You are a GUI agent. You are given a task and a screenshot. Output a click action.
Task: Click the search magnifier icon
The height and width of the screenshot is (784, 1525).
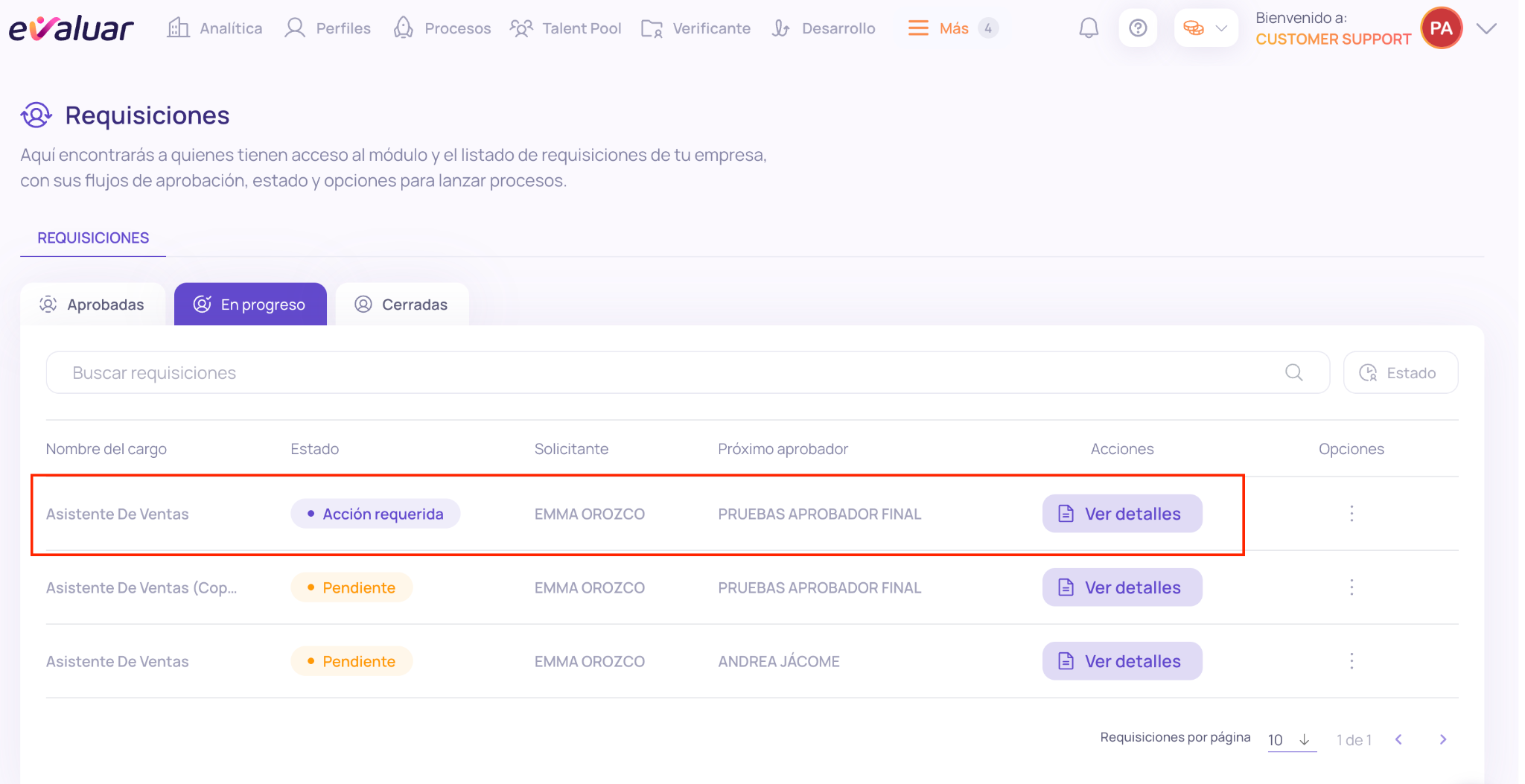coord(1294,372)
